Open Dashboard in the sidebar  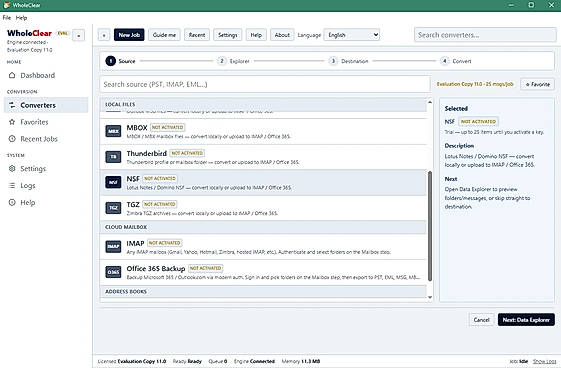point(46,75)
